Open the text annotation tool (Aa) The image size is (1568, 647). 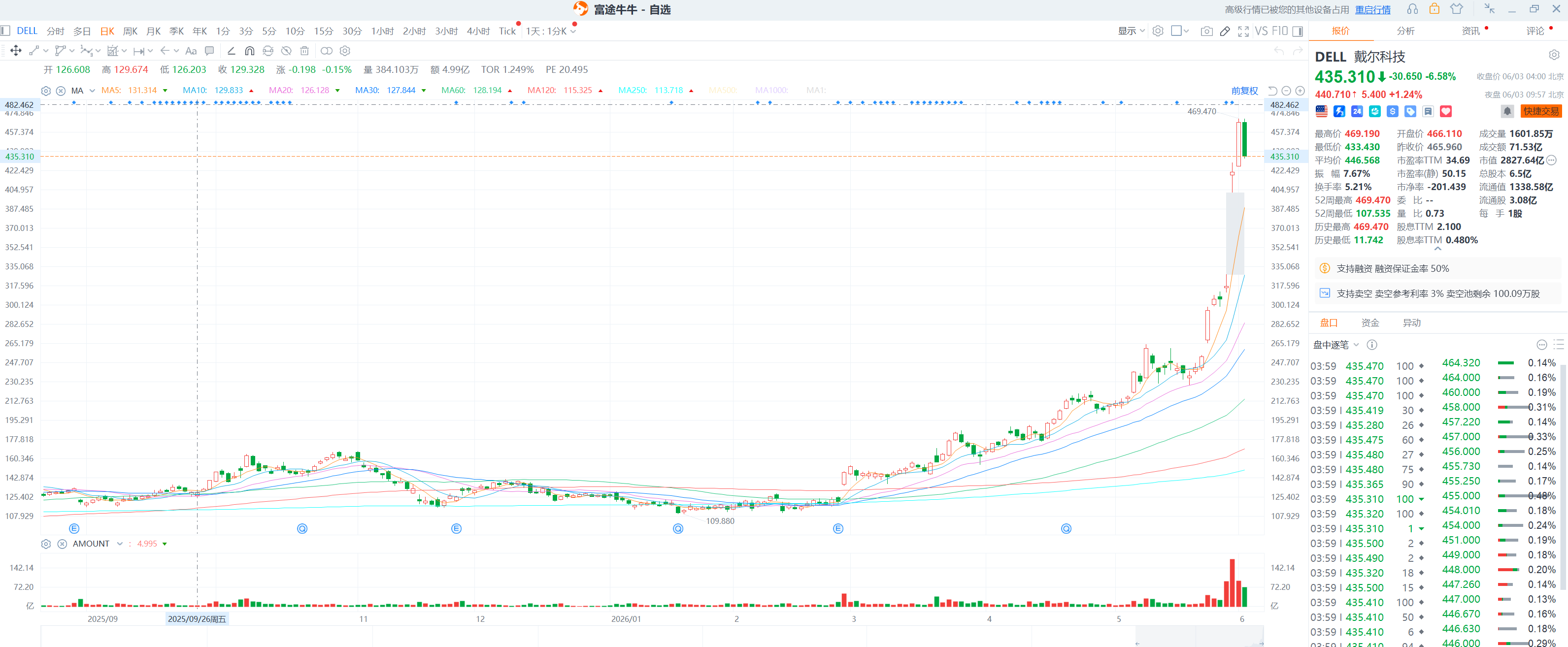[x=191, y=51]
